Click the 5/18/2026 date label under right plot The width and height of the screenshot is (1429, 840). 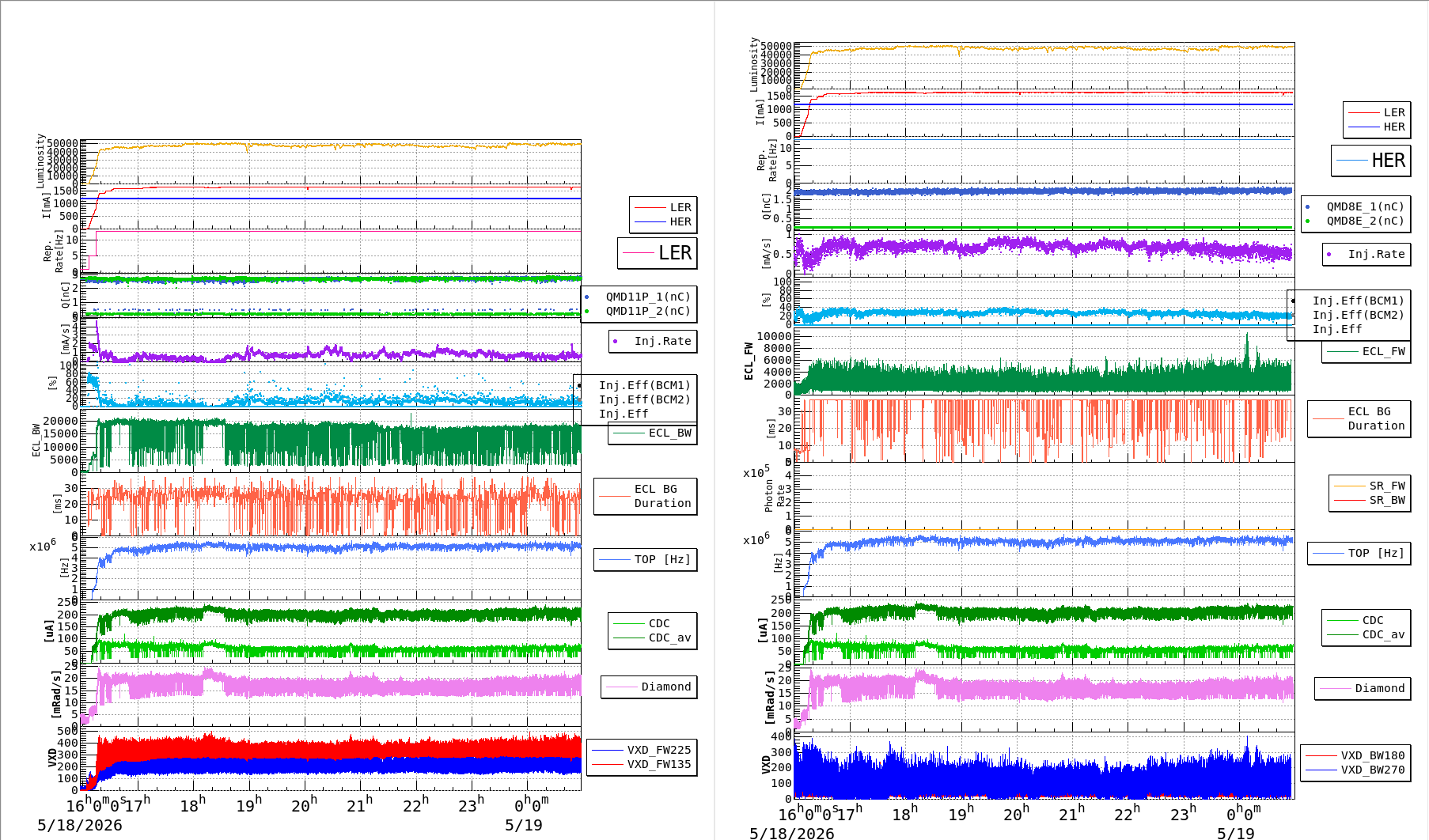(x=792, y=834)
